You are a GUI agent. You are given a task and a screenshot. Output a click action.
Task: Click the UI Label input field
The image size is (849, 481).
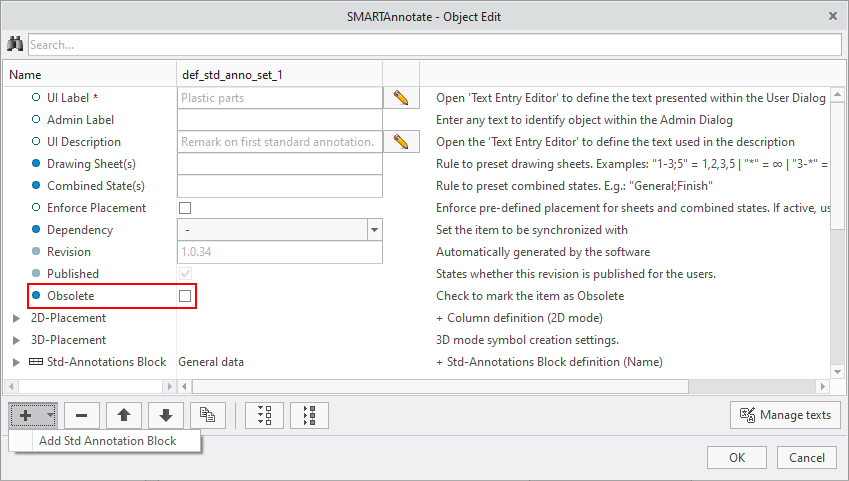coord(280,98)
